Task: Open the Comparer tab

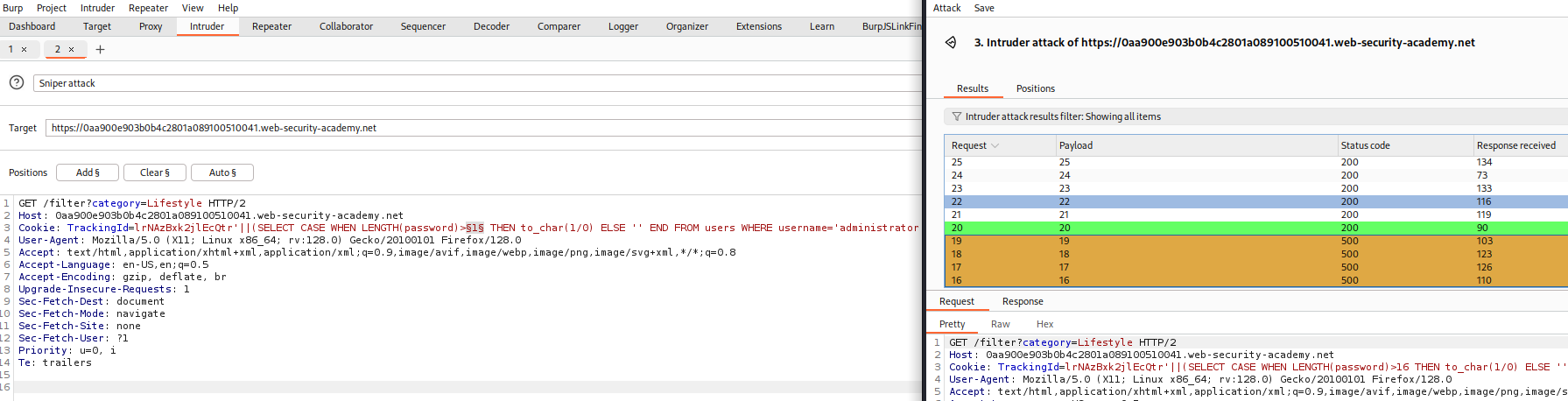Action: tap(559, 26)
